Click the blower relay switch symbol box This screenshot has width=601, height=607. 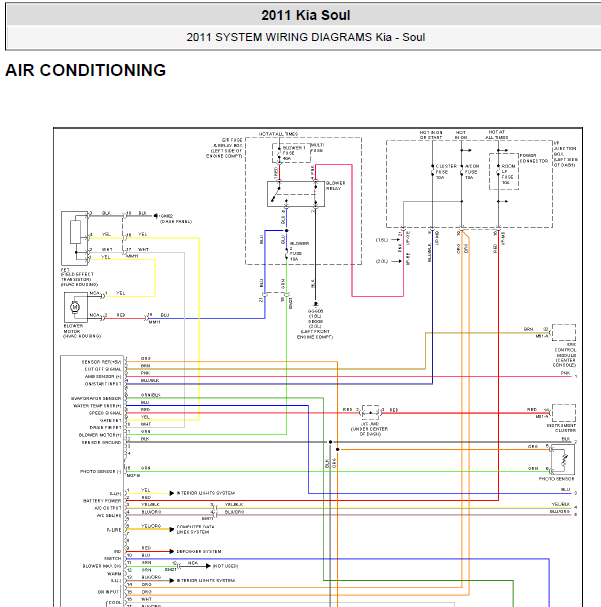coord(296,194)
